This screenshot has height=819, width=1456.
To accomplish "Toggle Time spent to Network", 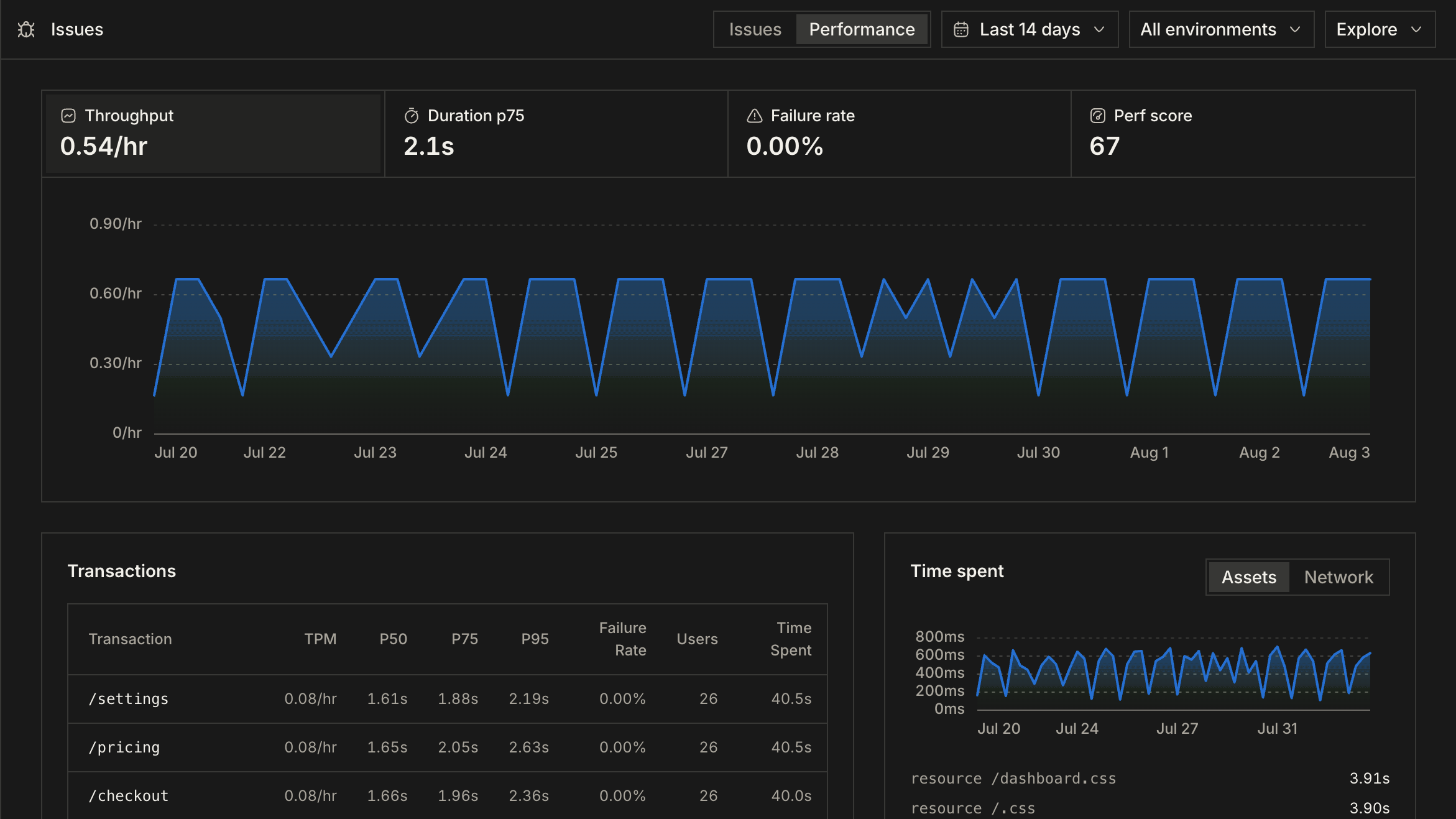I will pos(1339,577).
